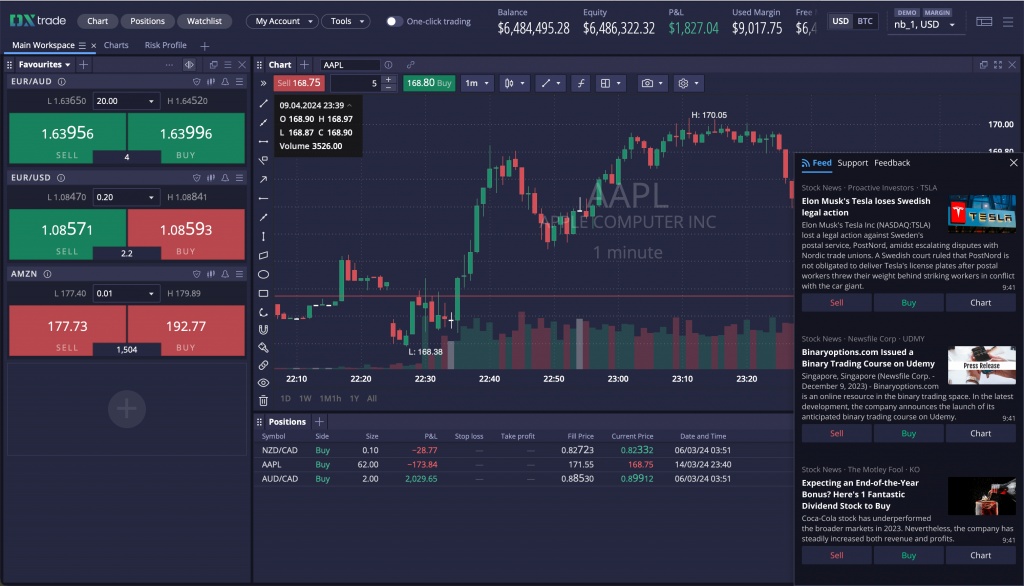Click the 168.80 Buy button on chart
This screenshot has width=1024, height=586.
(x=429, y=83)
